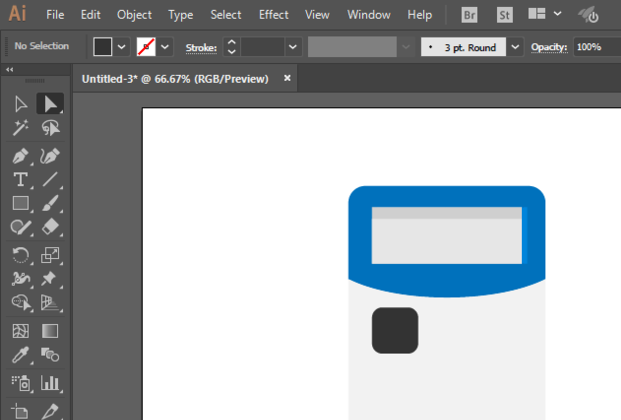Pick the Magic Wand tool

pyautogui.click(x=21, y=128)
